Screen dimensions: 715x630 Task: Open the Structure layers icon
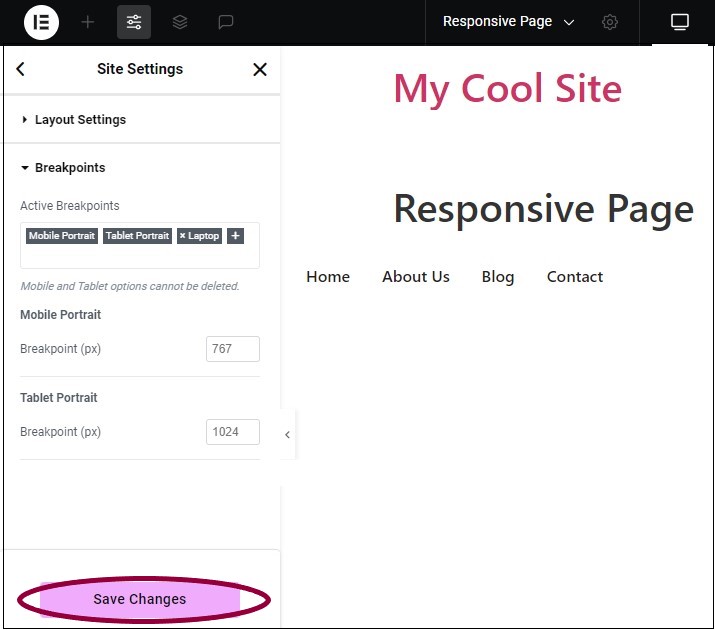[x=180, y=22]
